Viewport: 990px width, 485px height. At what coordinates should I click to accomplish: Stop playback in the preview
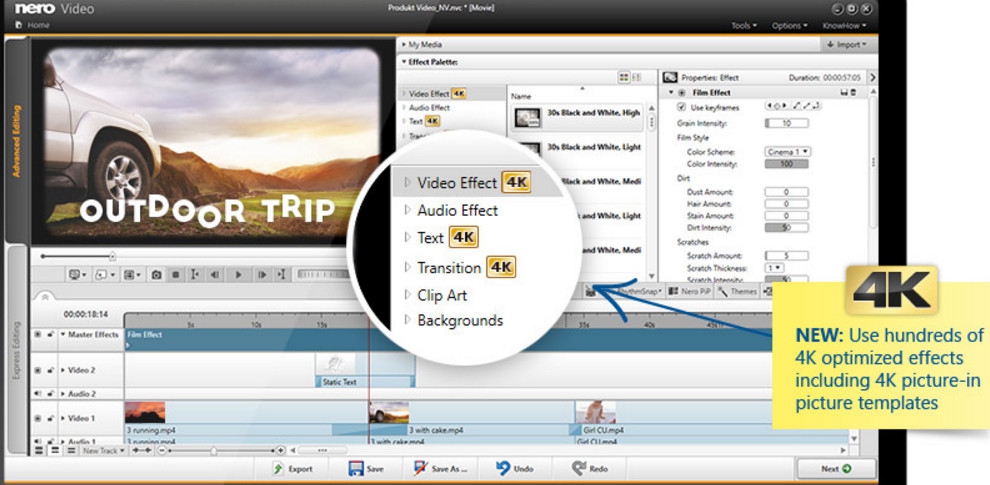pos(176,275)
